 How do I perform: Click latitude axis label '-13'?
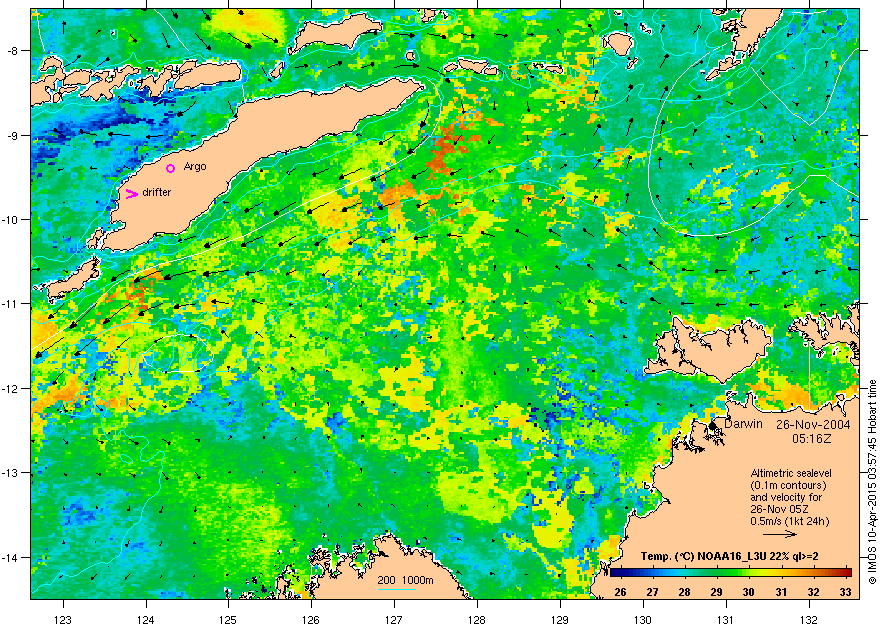(10, 473)
